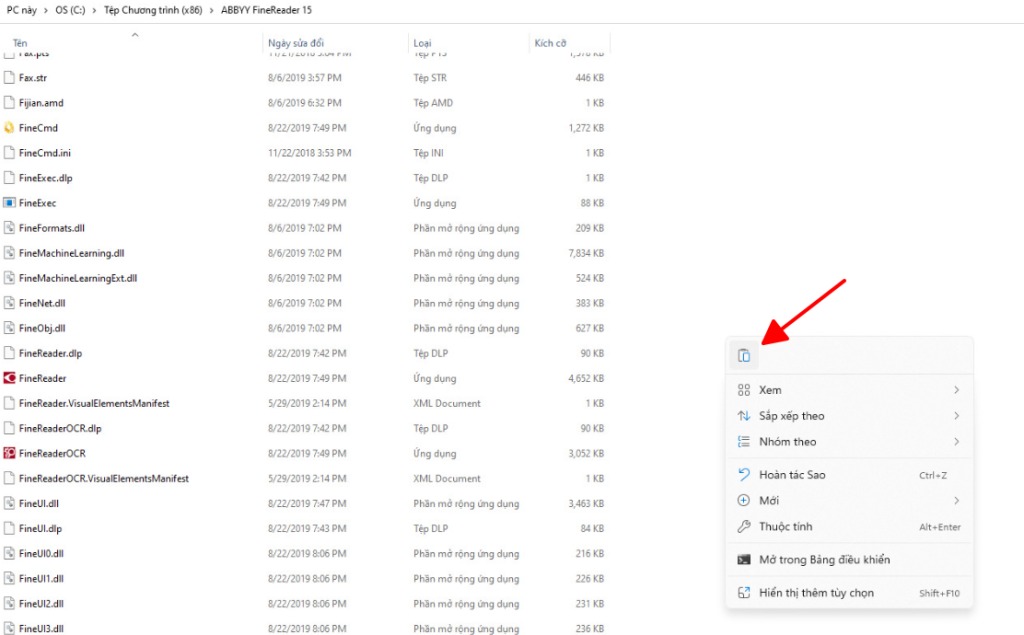Go to OS (C:) in breadcrumb

[x=71, y=10]
